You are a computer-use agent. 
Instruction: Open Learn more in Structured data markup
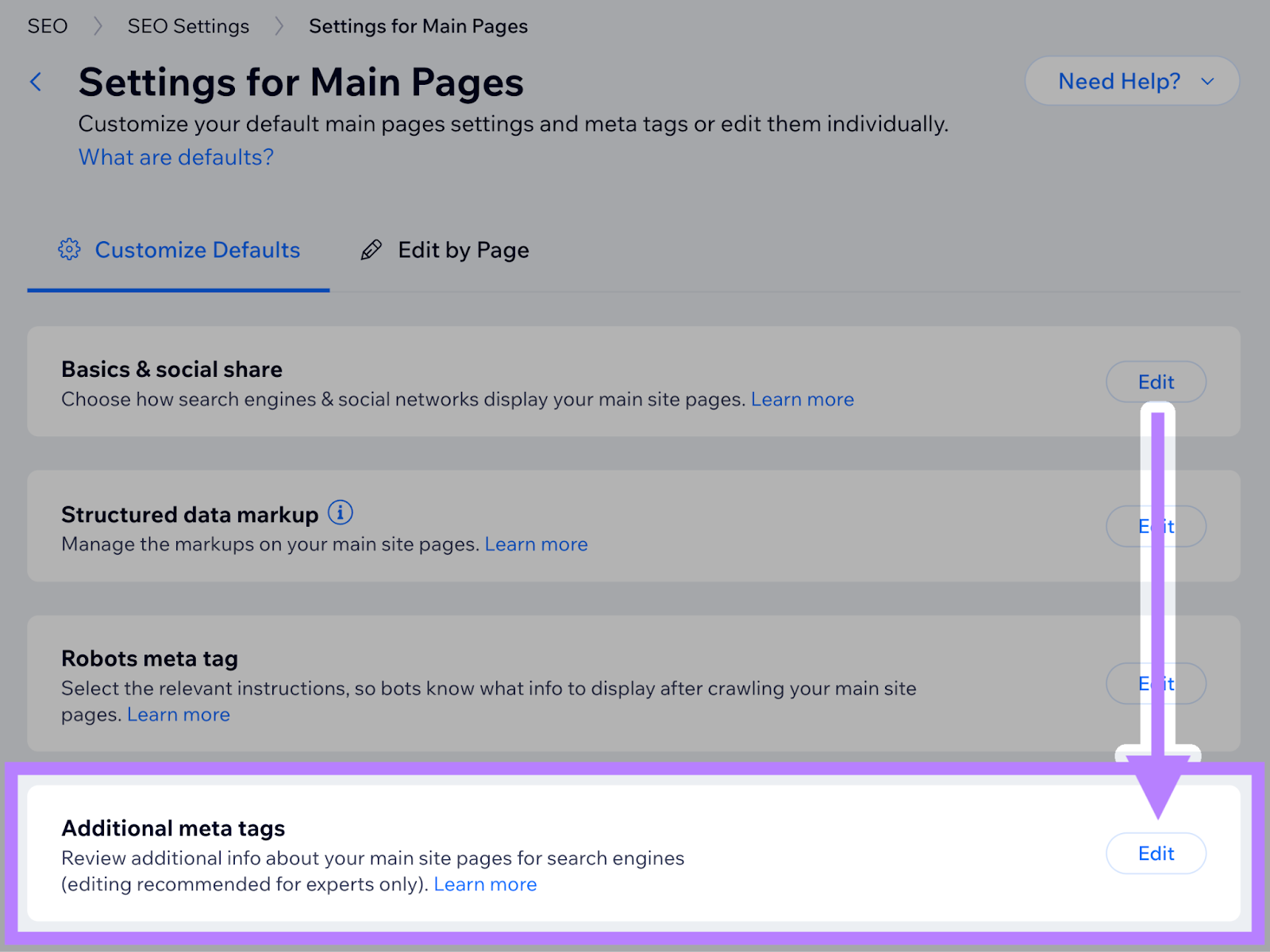tap(536, 545)
